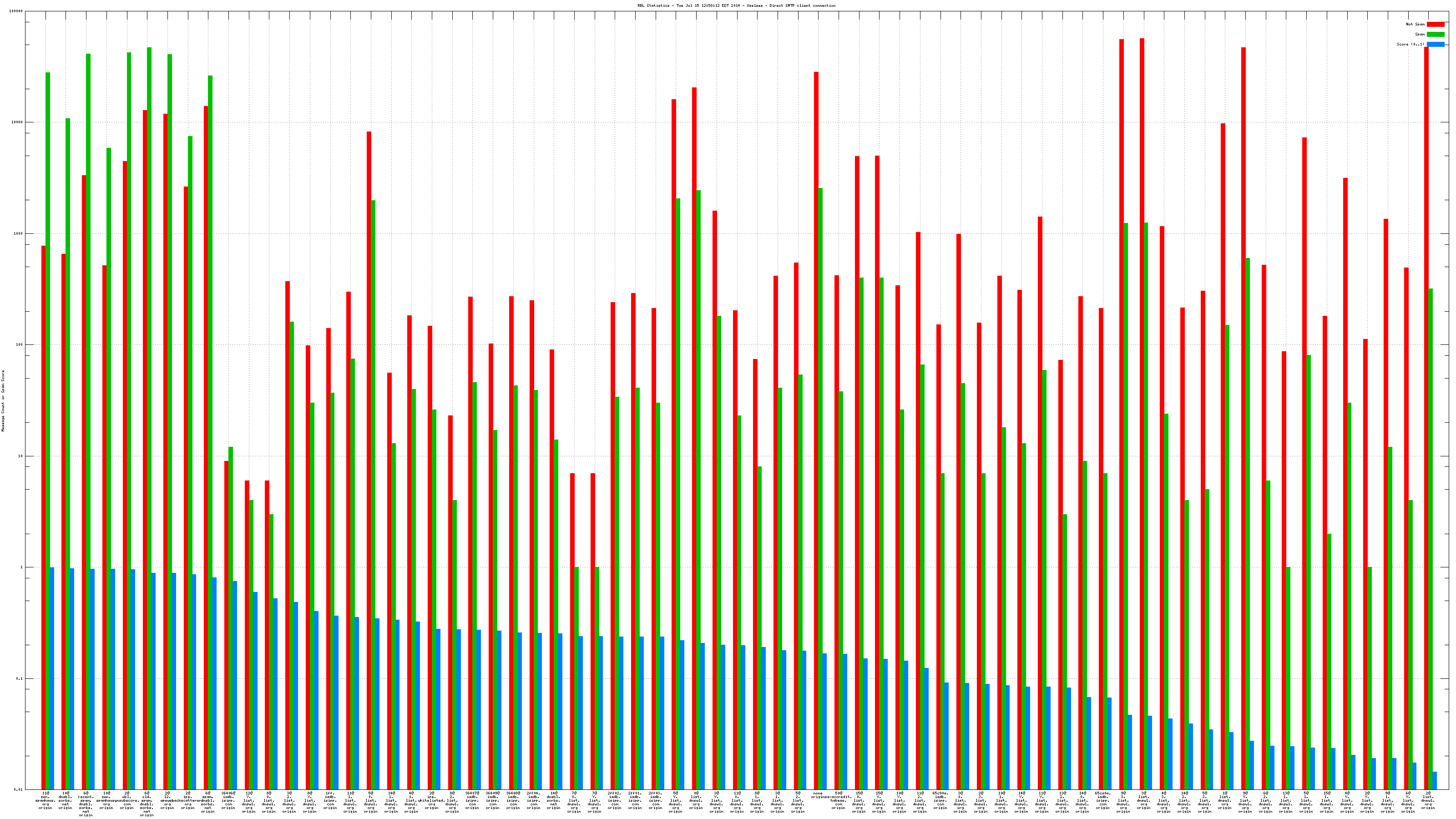Click the 'Not Spam' legend label text
This screenshot has height=819, width=1456.
click(x=1416, y=24)
